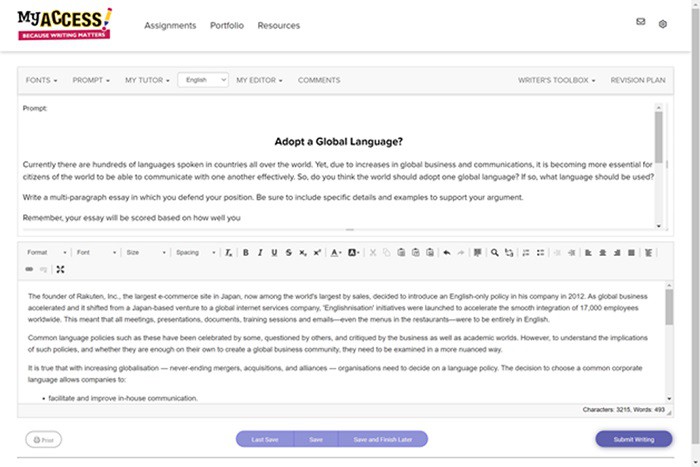Open the text color picker
700x467 pixels.
[335, 253]
